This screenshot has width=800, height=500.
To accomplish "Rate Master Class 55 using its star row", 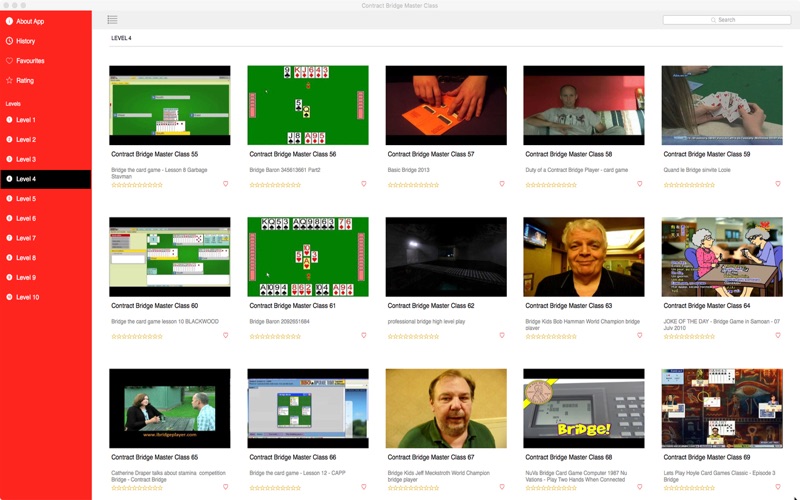I will tap(137, 185).
